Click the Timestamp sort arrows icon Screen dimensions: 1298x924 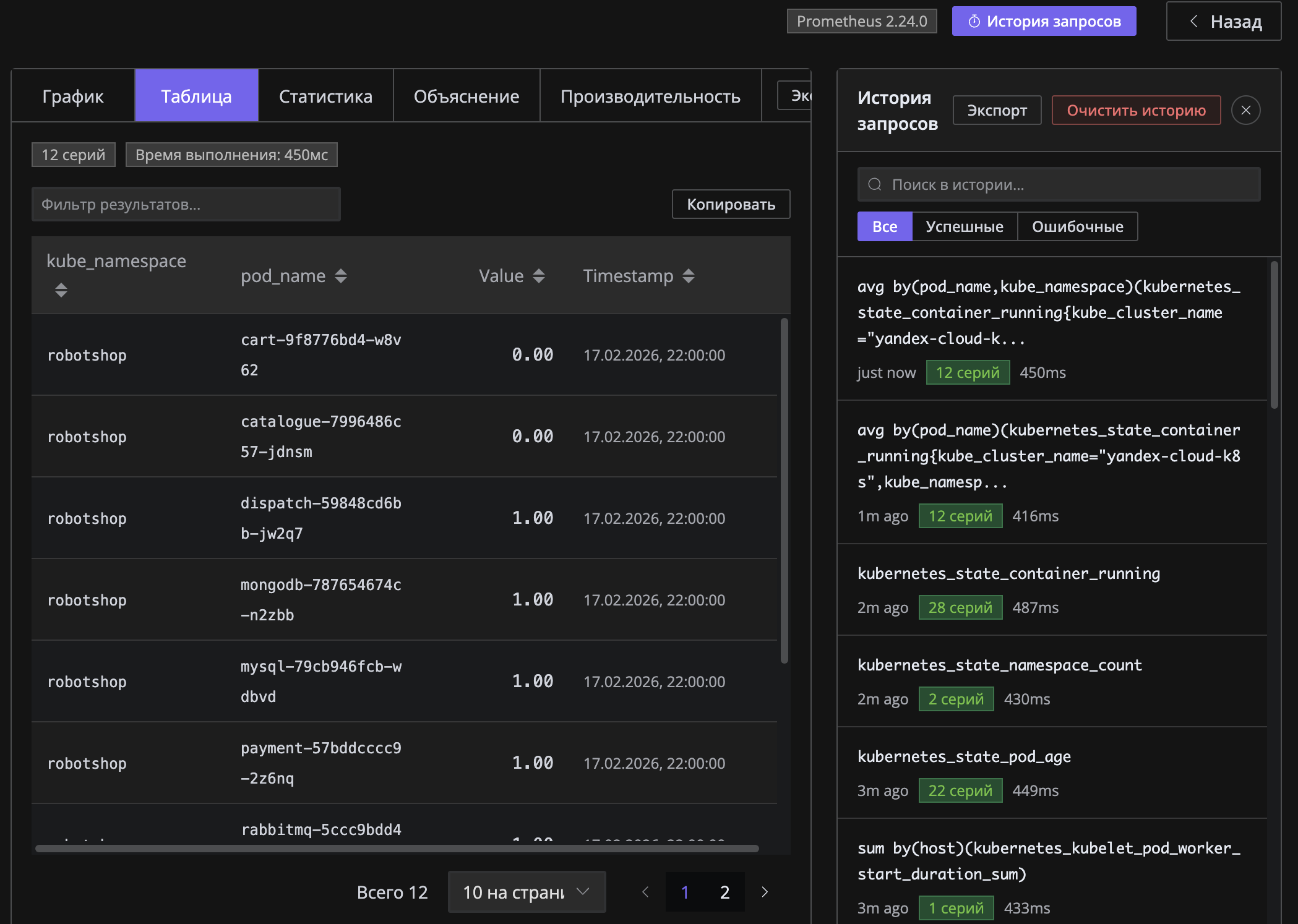pyautogui.click(x=689, y=276)
